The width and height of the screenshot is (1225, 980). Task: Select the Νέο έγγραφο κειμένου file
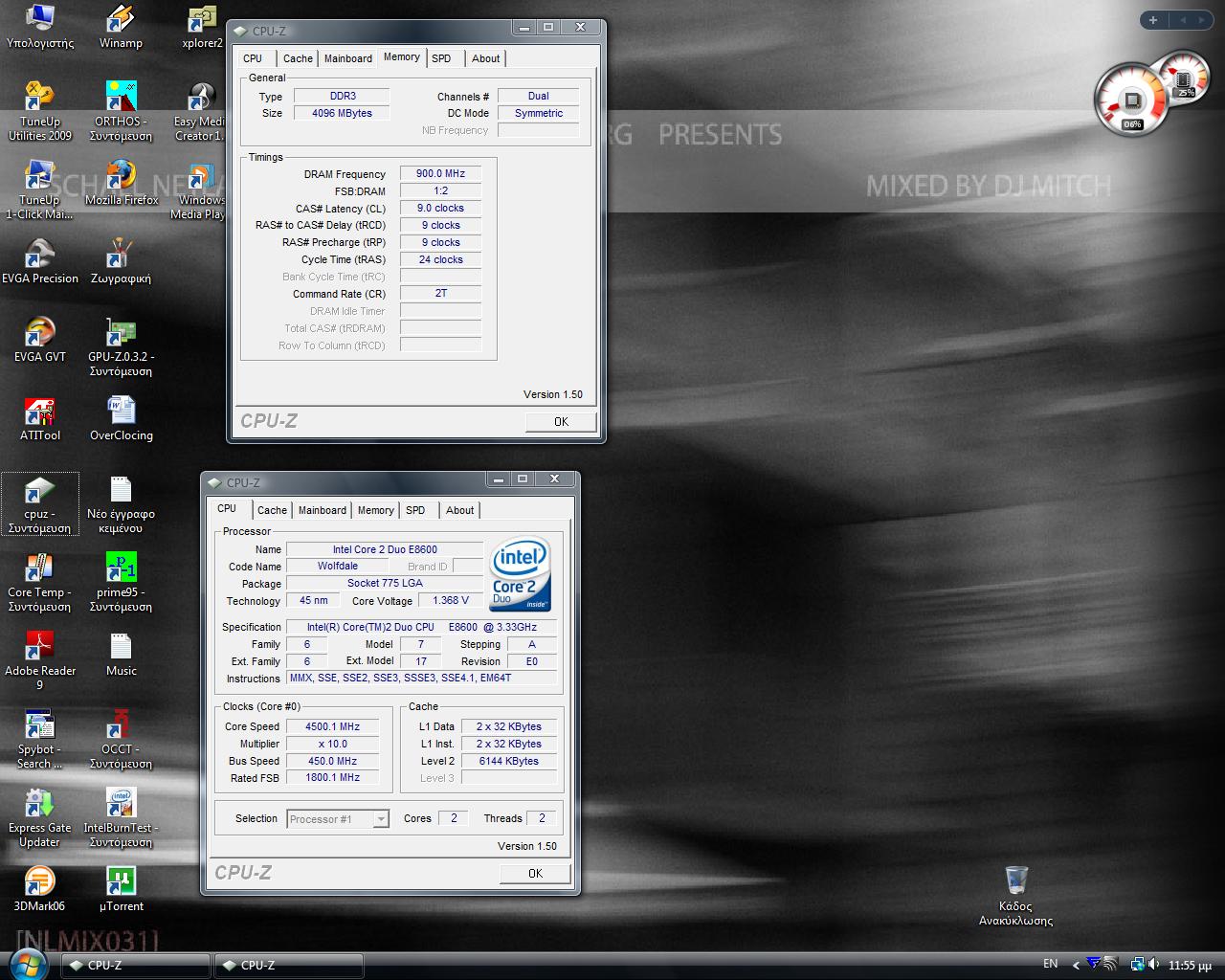pyautogui.click(x=121, y=504)
